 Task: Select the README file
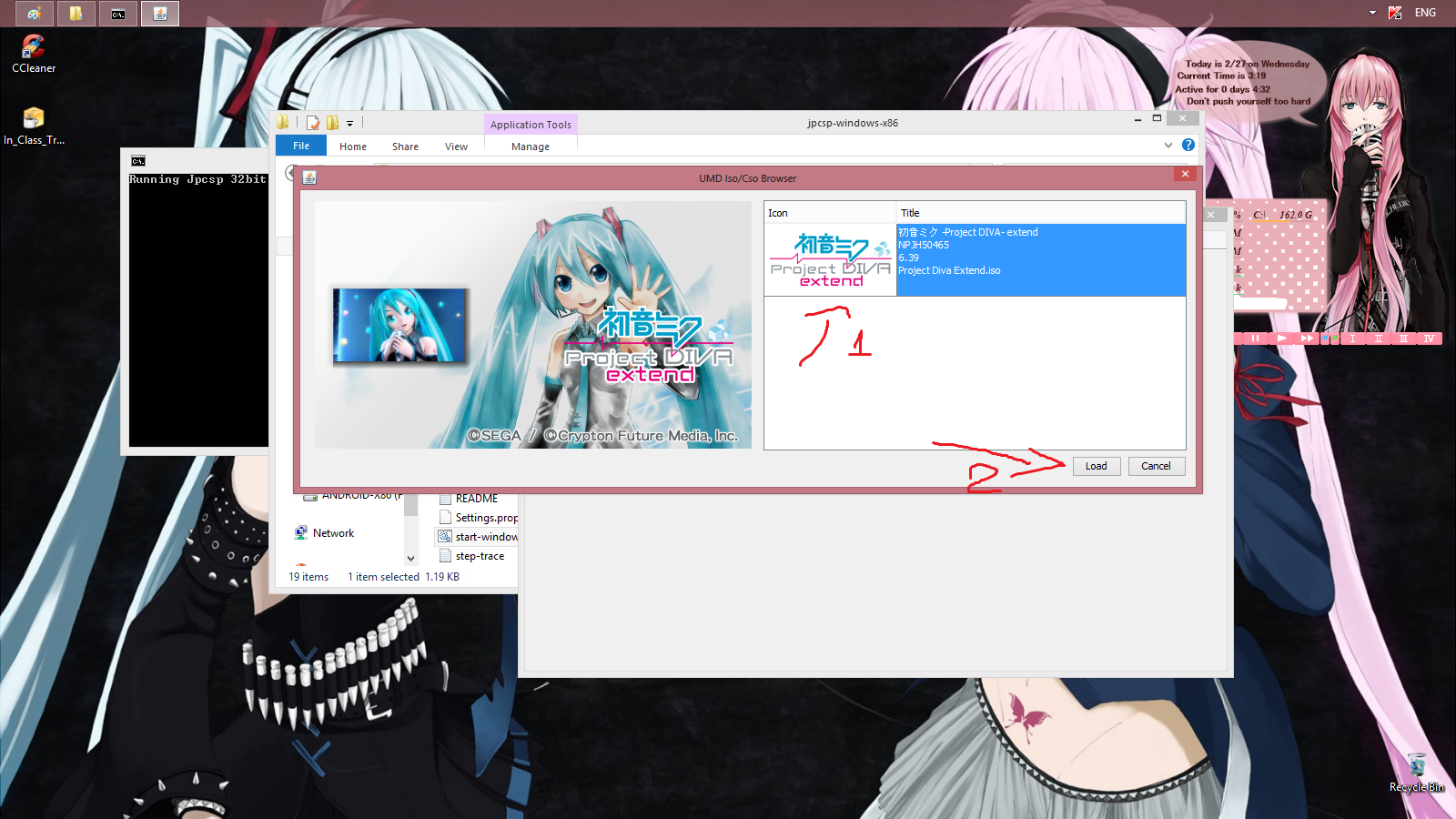point(469,499)
